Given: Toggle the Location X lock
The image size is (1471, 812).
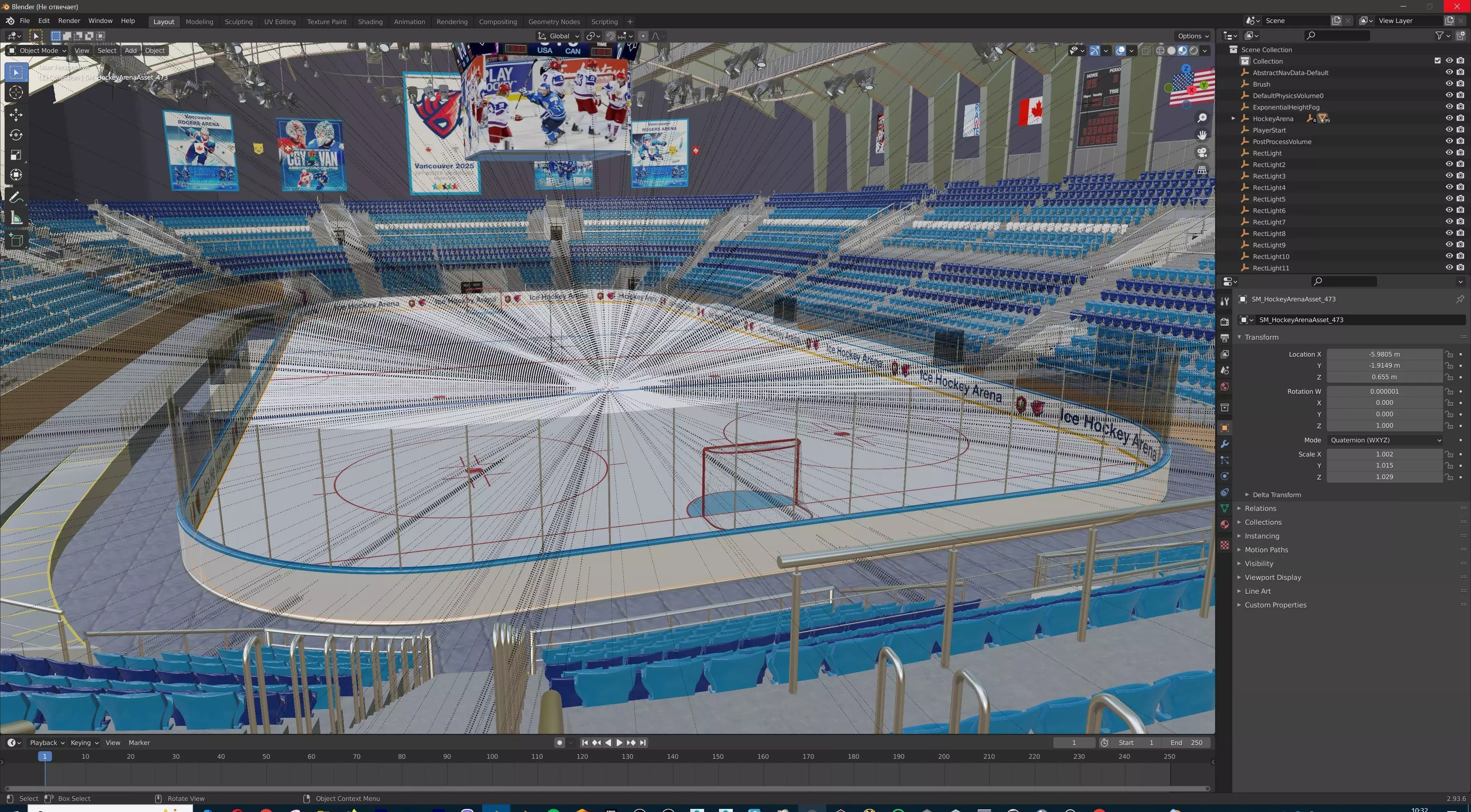Looking at the screenshot, I should tap(1449, 354).
